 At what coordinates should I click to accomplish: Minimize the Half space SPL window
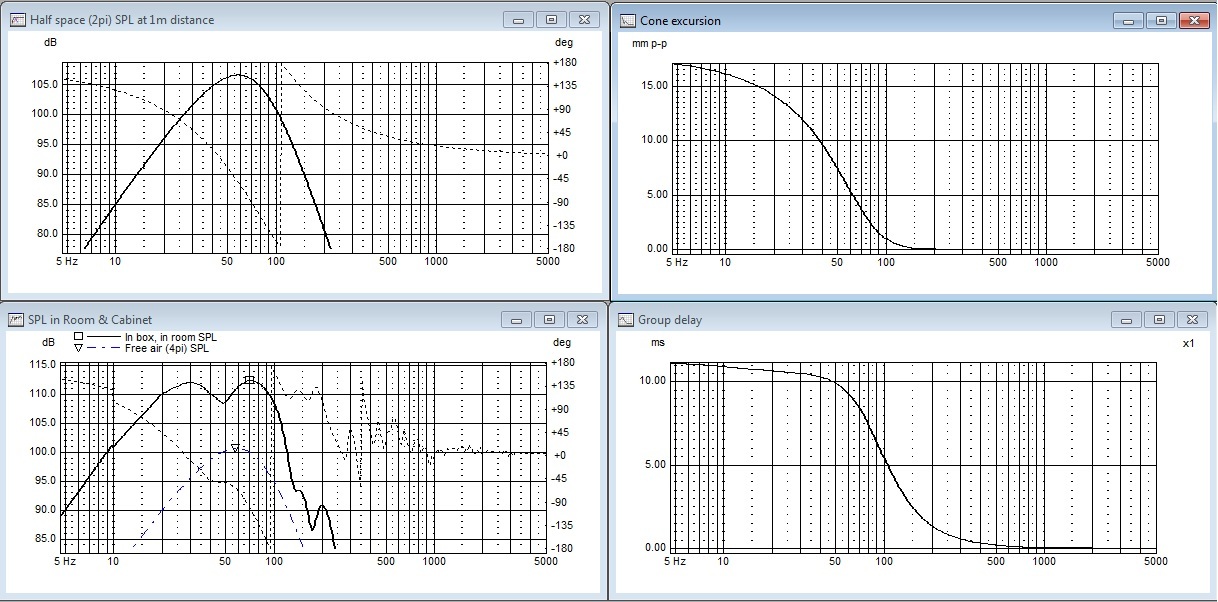point(517,19)
